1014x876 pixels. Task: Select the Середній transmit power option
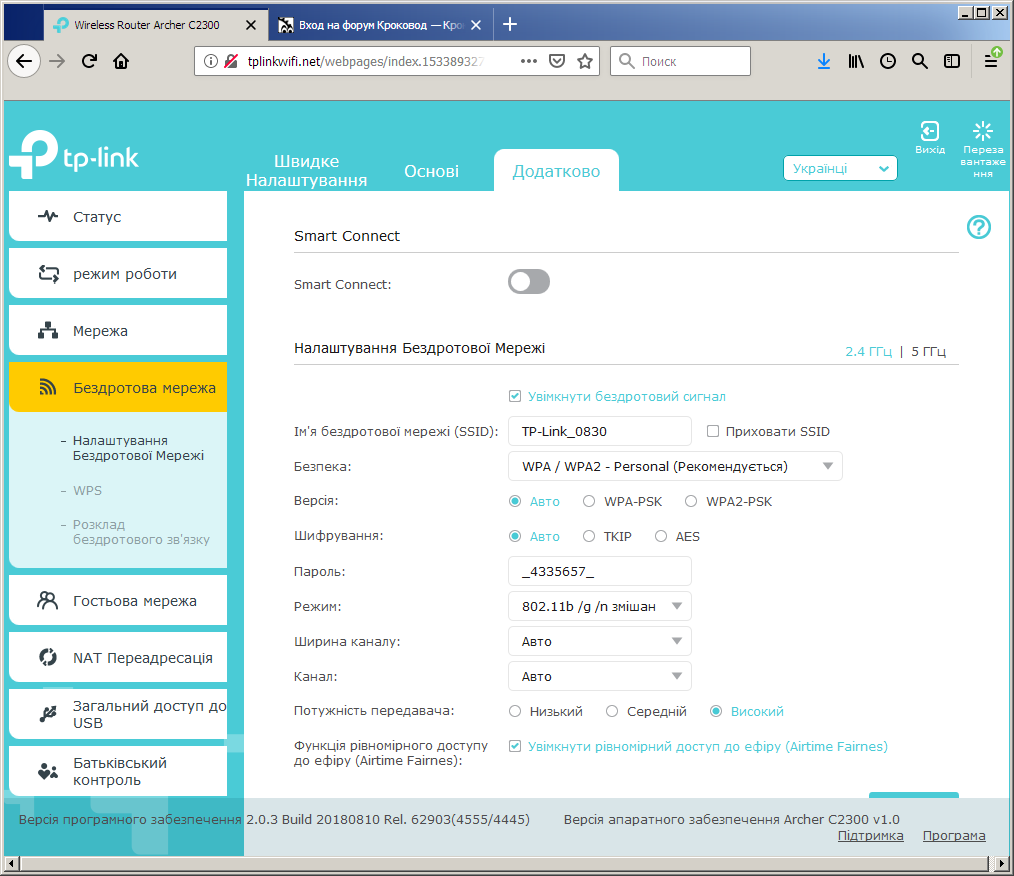click(612, 711)
